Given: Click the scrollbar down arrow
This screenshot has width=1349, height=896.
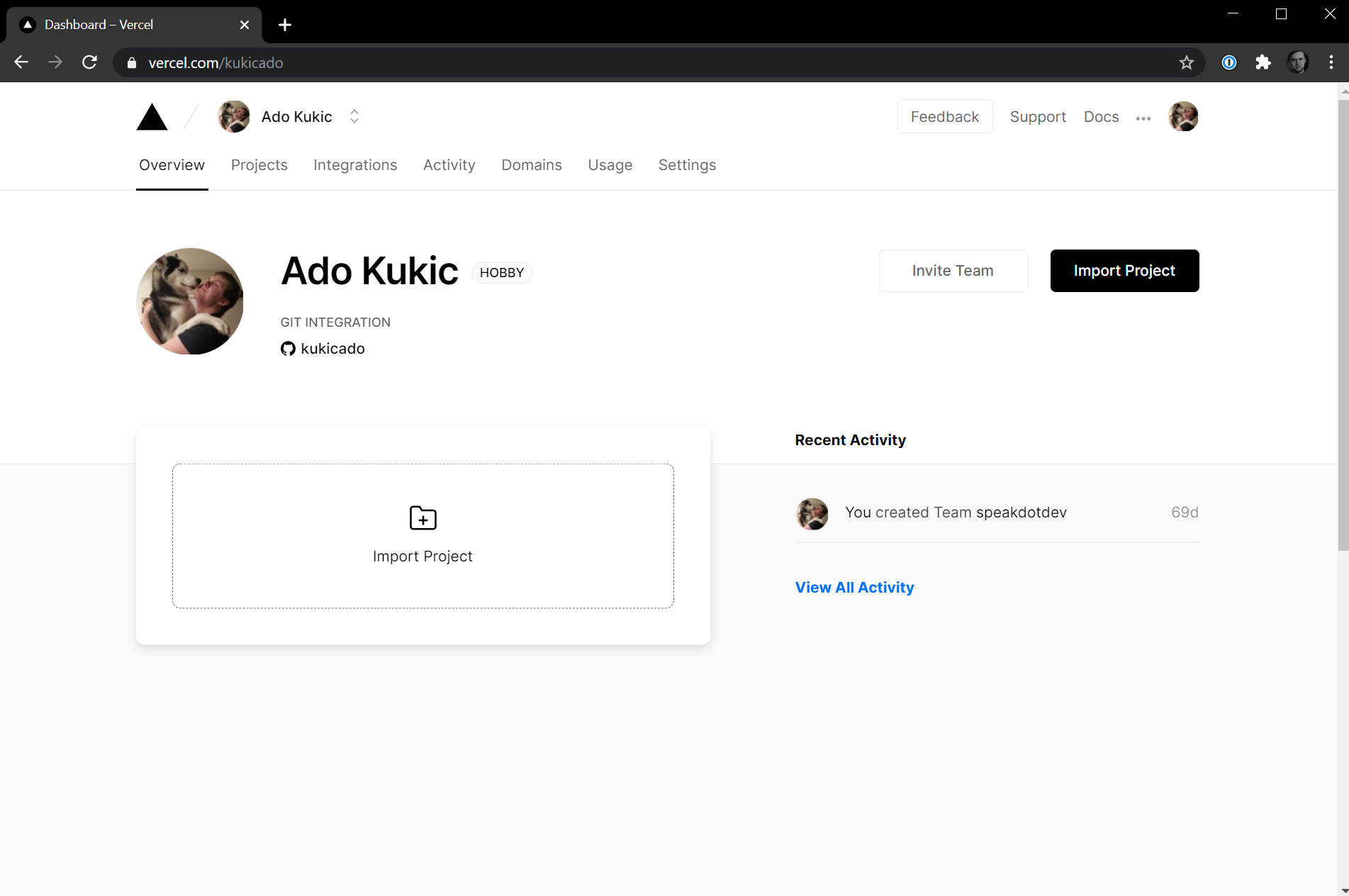Looking at the screenshot, I should (x=1343, y=890).
